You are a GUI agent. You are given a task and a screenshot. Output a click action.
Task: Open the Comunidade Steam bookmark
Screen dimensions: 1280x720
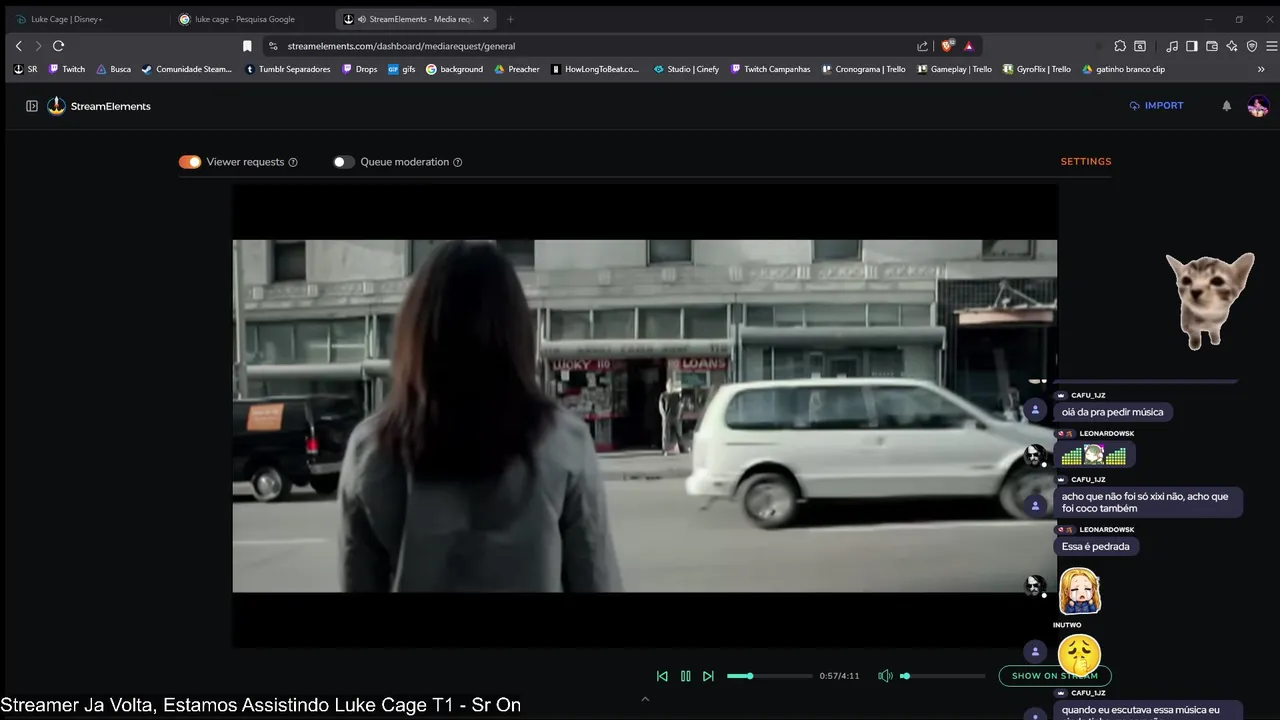coord(187,69)
